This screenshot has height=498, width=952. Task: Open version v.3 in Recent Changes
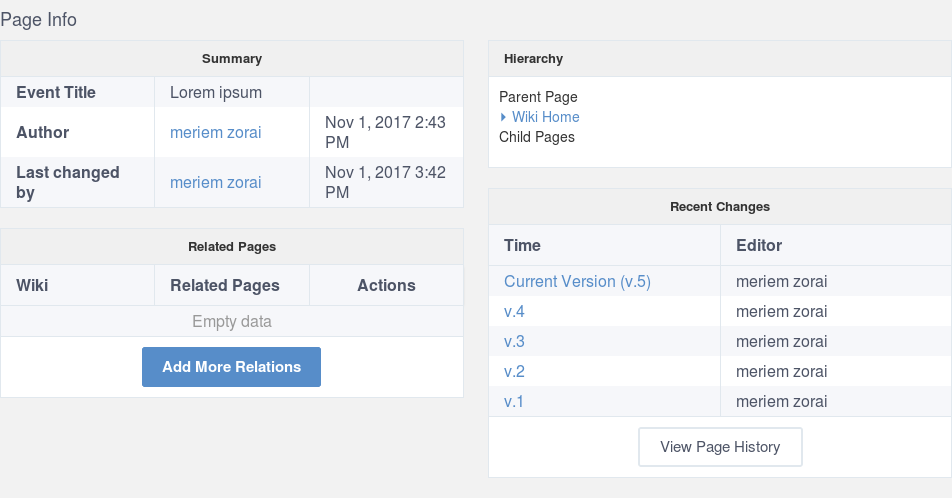click(x=514, y=341)
